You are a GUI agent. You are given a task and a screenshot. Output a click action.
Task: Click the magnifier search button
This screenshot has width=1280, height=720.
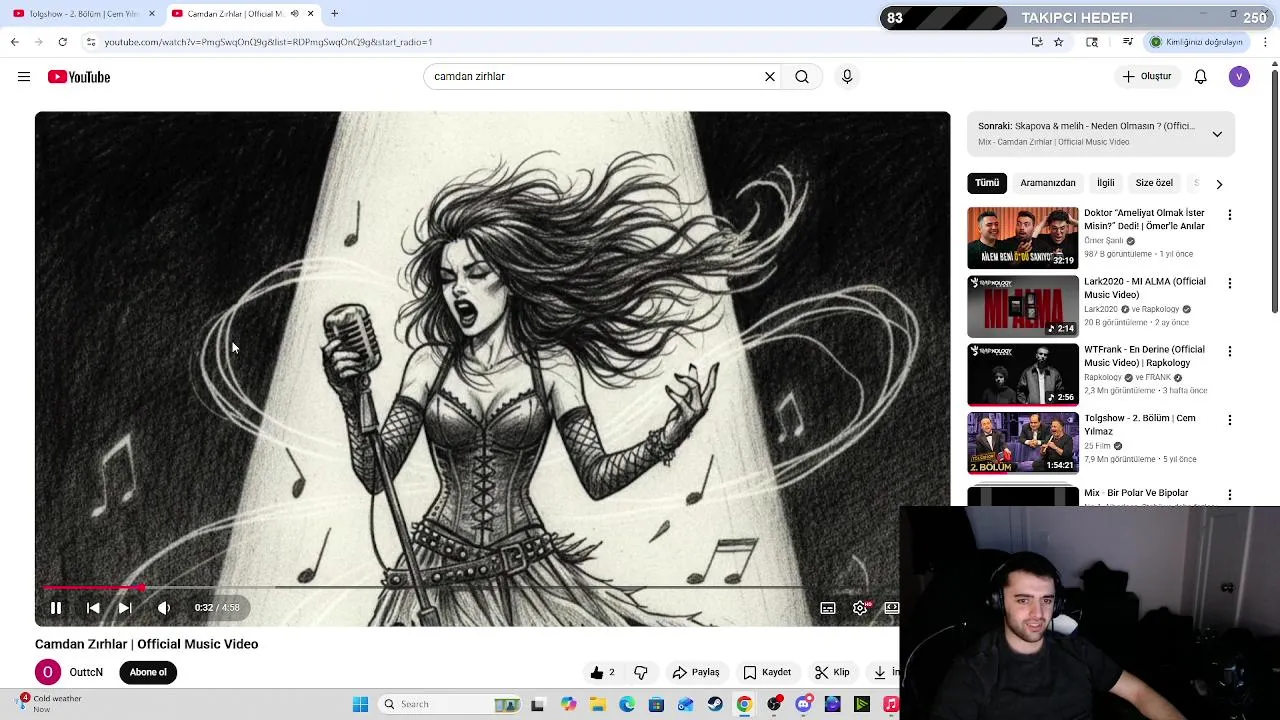(x=802, y=76)
